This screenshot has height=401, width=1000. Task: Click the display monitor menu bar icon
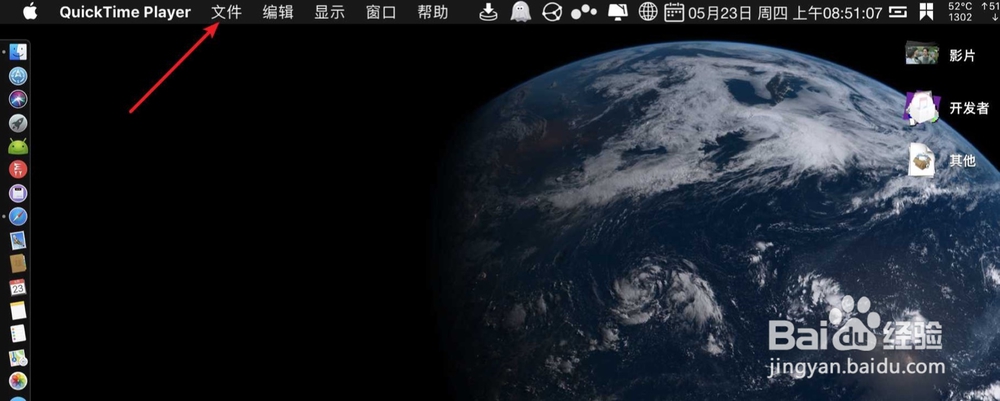pyautogui.click(x=617, y=11)
